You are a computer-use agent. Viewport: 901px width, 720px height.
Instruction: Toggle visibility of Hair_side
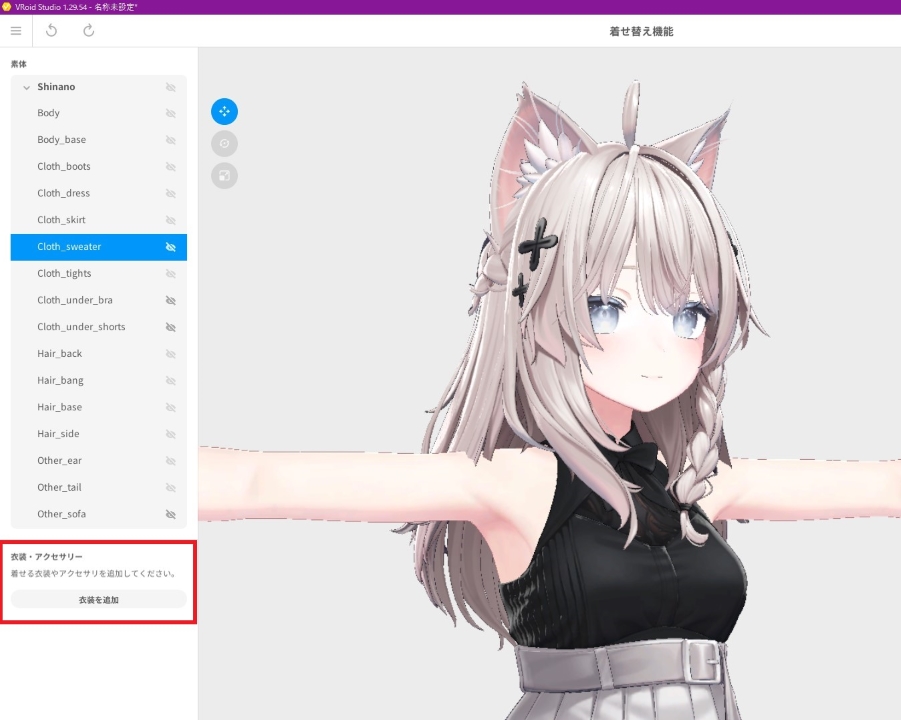click(x=171, y=434)
